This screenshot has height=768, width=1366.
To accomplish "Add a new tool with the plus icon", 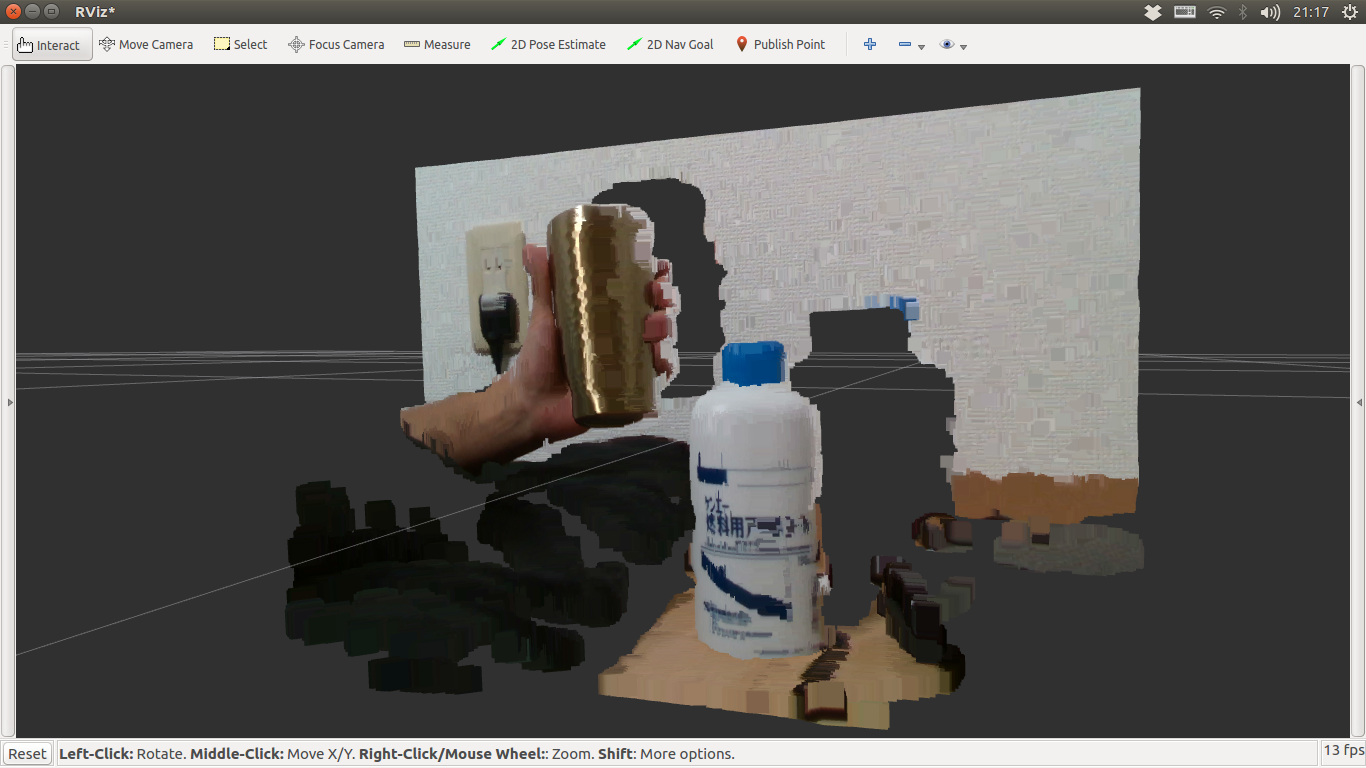I will coord(869,44).
